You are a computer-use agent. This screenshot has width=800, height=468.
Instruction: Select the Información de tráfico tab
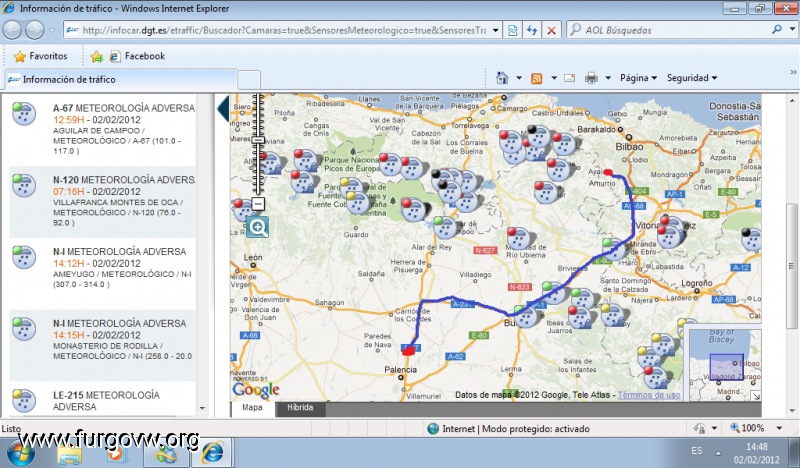[121, 80]
